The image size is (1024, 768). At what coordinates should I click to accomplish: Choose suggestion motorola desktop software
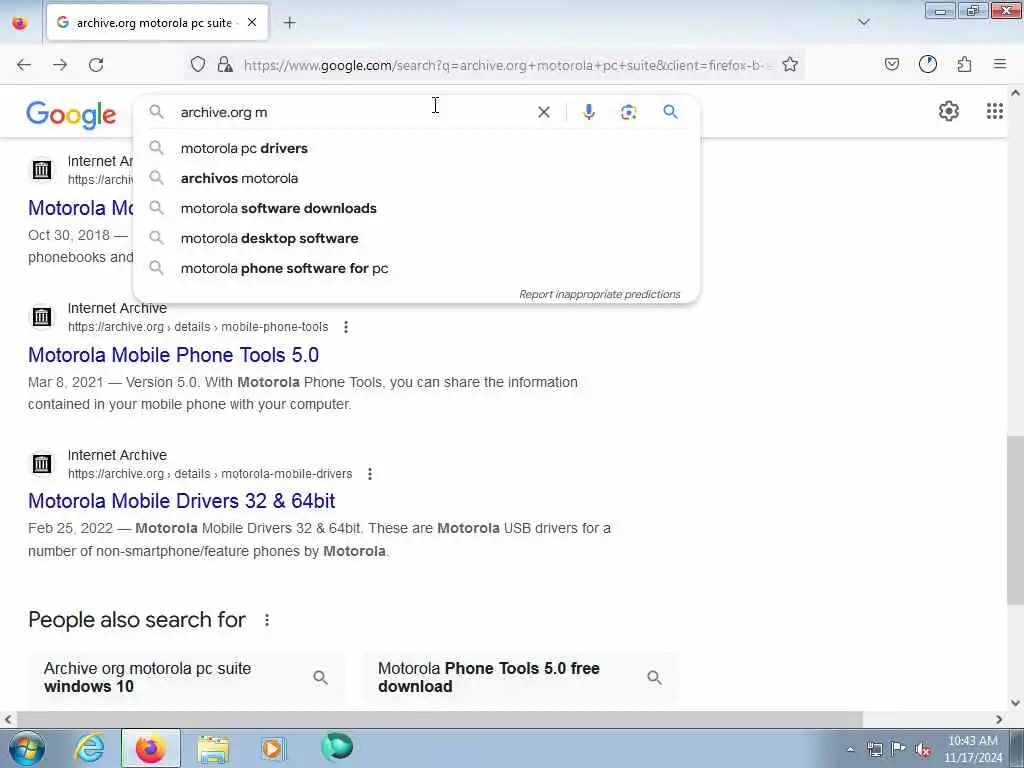coord(416,238)
